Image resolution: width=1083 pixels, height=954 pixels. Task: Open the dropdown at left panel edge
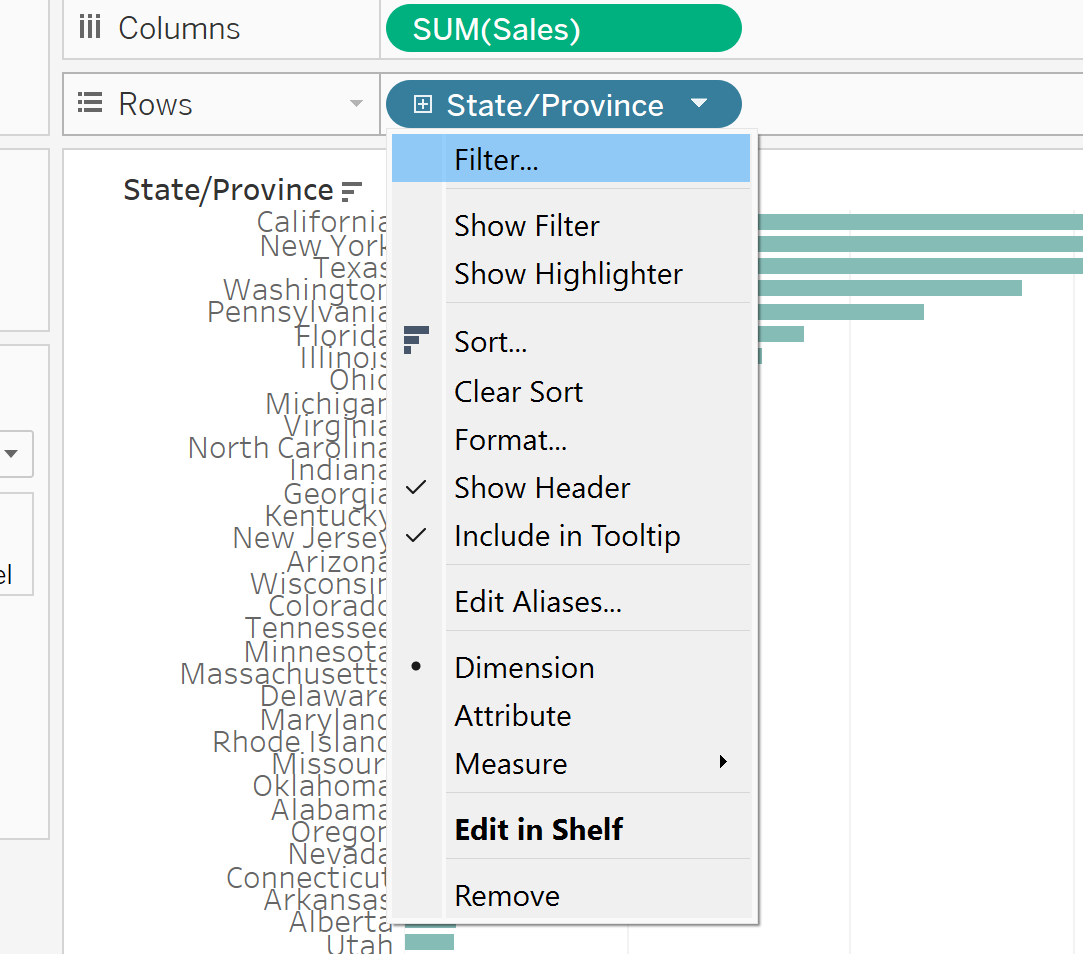12,454
